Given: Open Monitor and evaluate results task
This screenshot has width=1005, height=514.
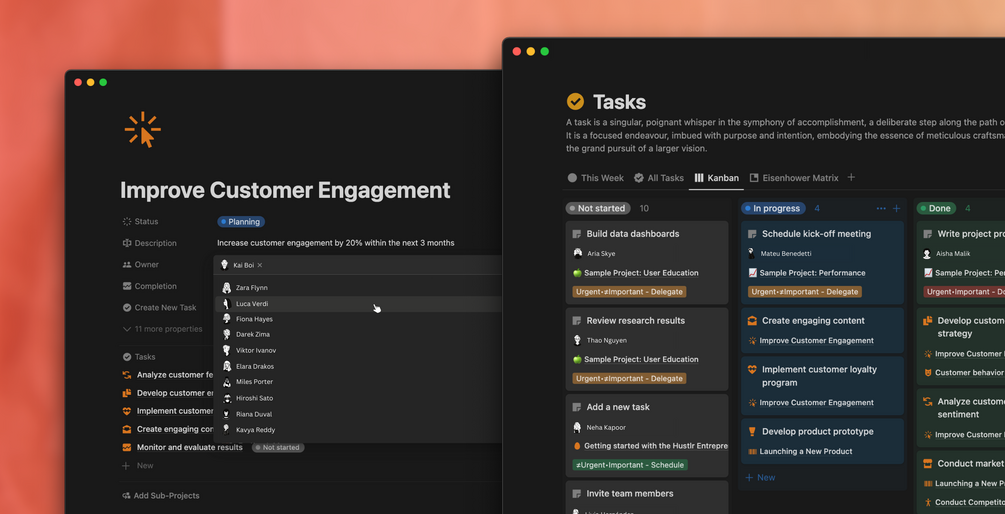Looking at the screenshot, I should pos(190,447).
